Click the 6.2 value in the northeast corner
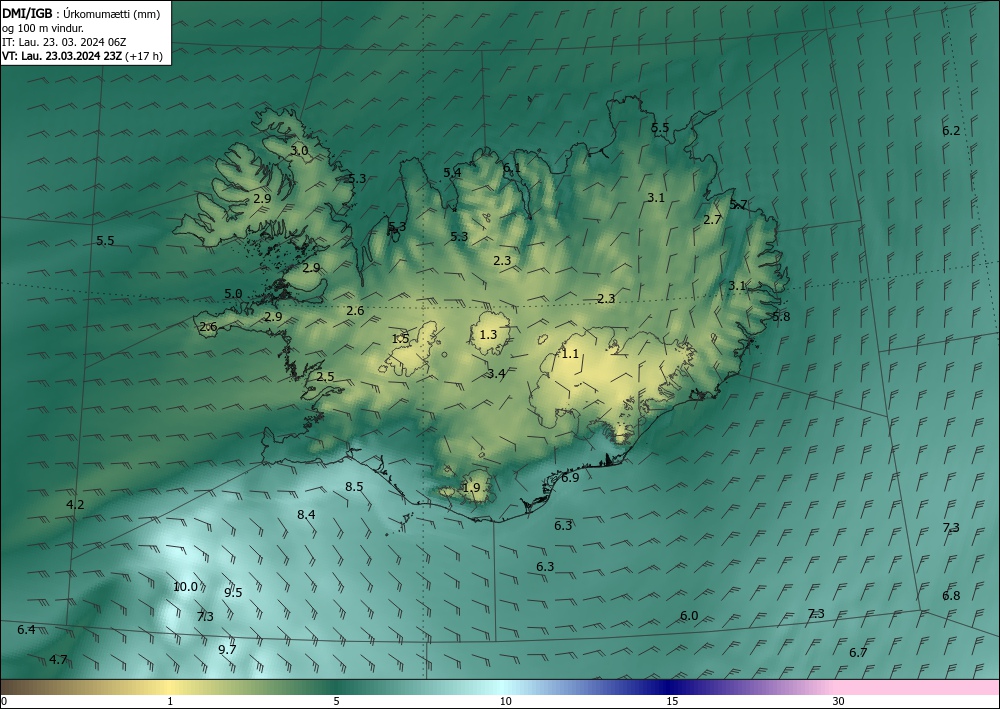This screenshot has width=1000, height=709. tap(951, 131)
